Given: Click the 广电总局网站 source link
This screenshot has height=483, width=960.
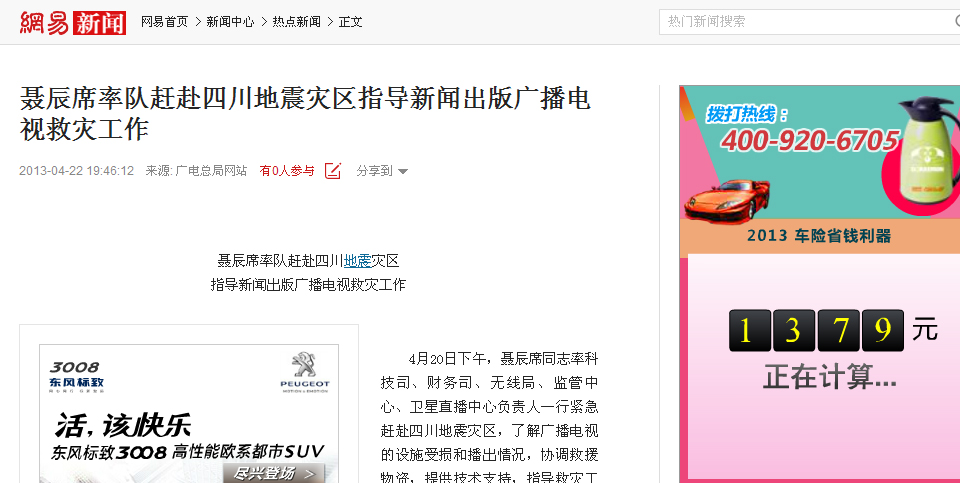Looking at the screenshot, I should [211, 171].
